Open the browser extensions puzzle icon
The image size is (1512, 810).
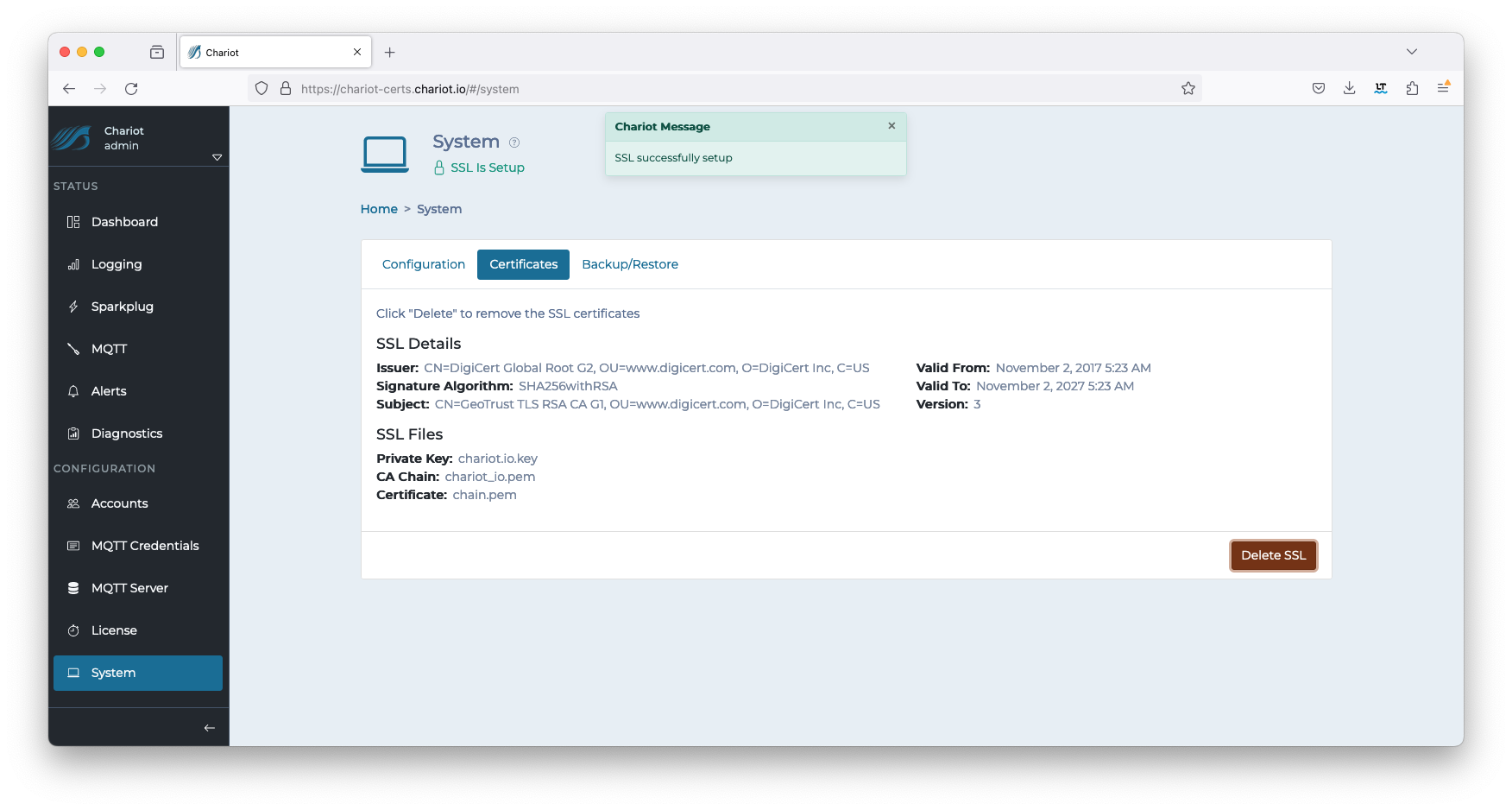click(1412, 88)
